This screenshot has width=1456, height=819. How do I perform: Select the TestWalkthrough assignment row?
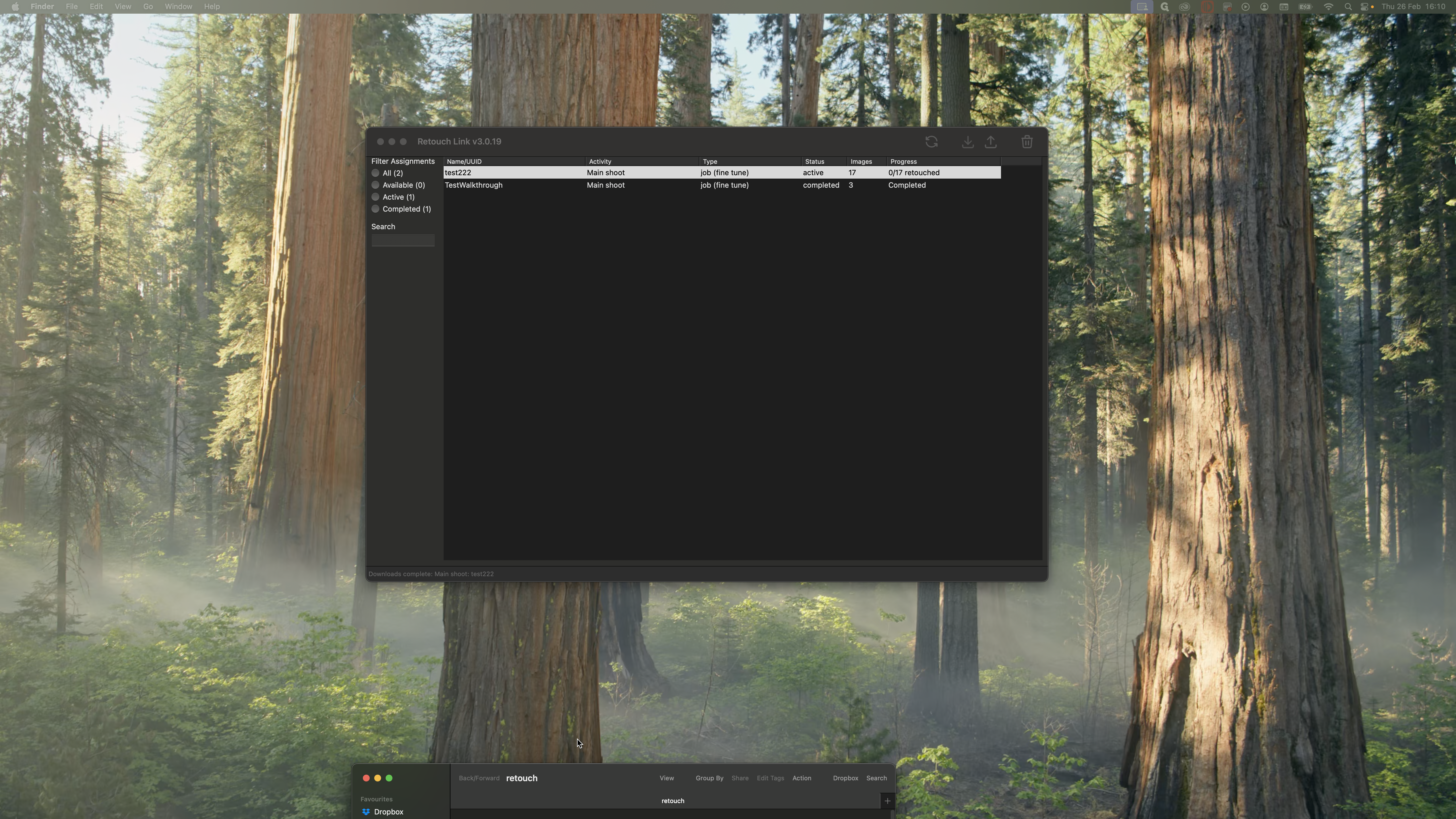[x=474, y=185]
